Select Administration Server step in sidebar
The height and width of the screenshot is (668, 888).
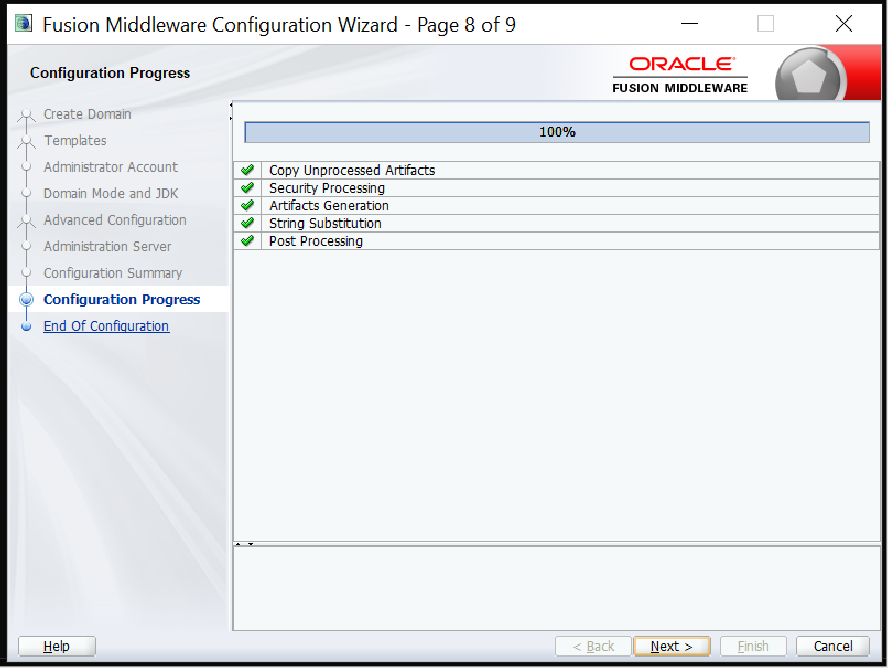tap(107, 246)
